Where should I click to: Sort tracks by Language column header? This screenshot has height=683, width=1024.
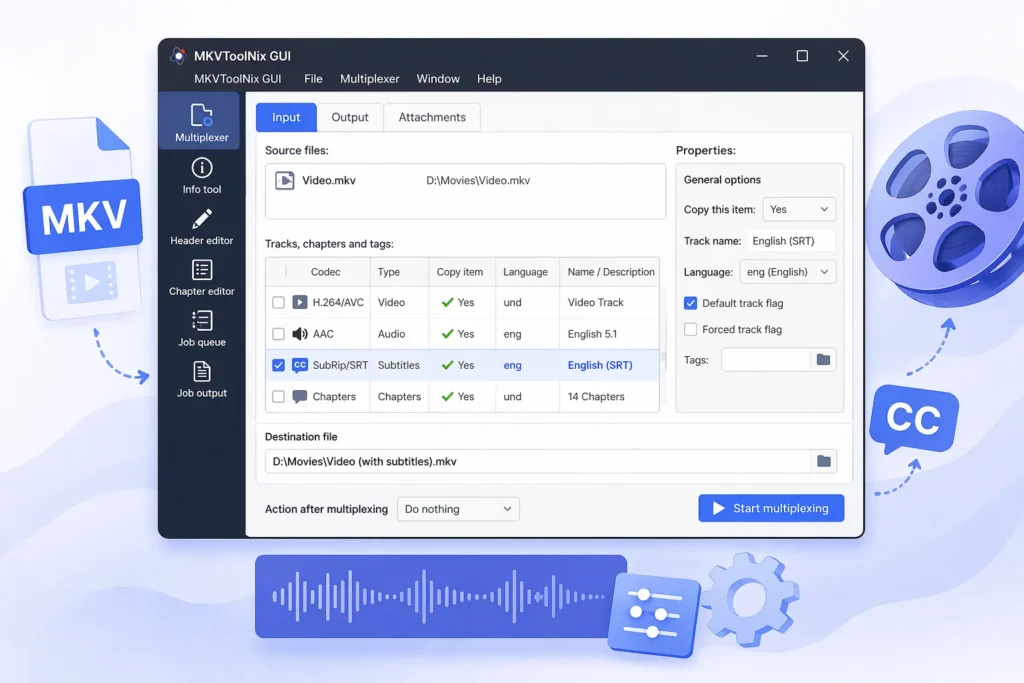point(525,272)
